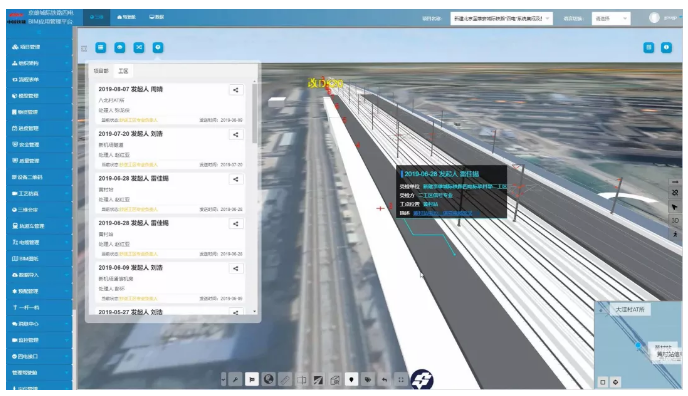Click the list panel's scroll-up arrow

[254, 81]
